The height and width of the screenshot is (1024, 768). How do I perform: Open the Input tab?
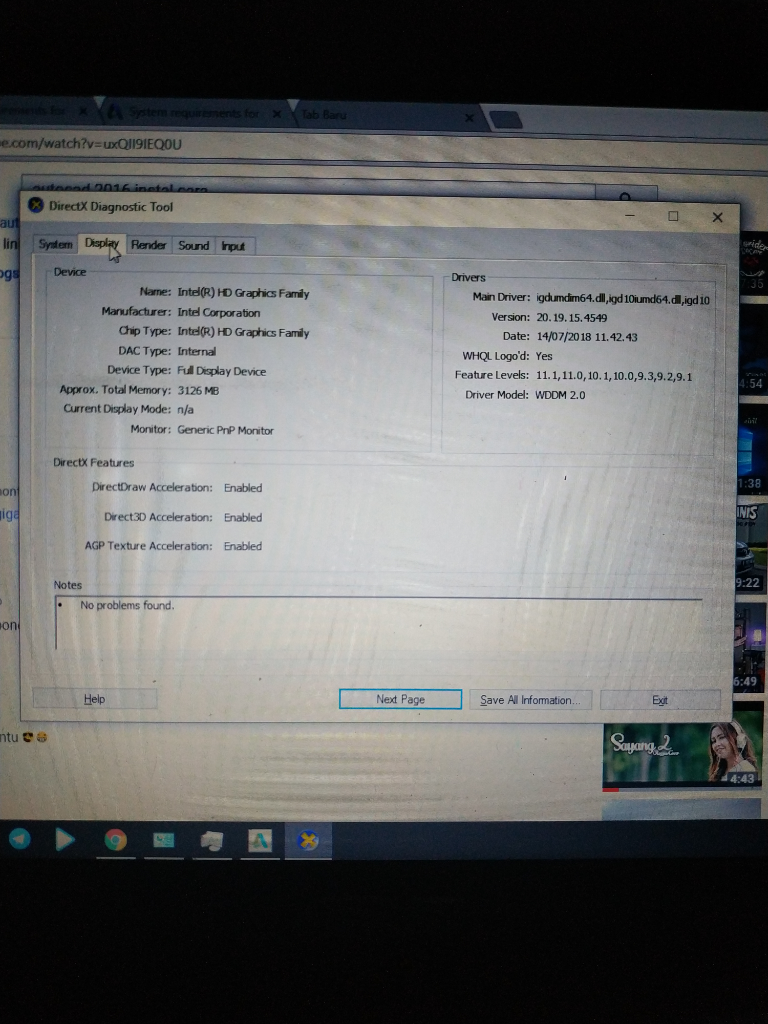click(x=232, y=246)
